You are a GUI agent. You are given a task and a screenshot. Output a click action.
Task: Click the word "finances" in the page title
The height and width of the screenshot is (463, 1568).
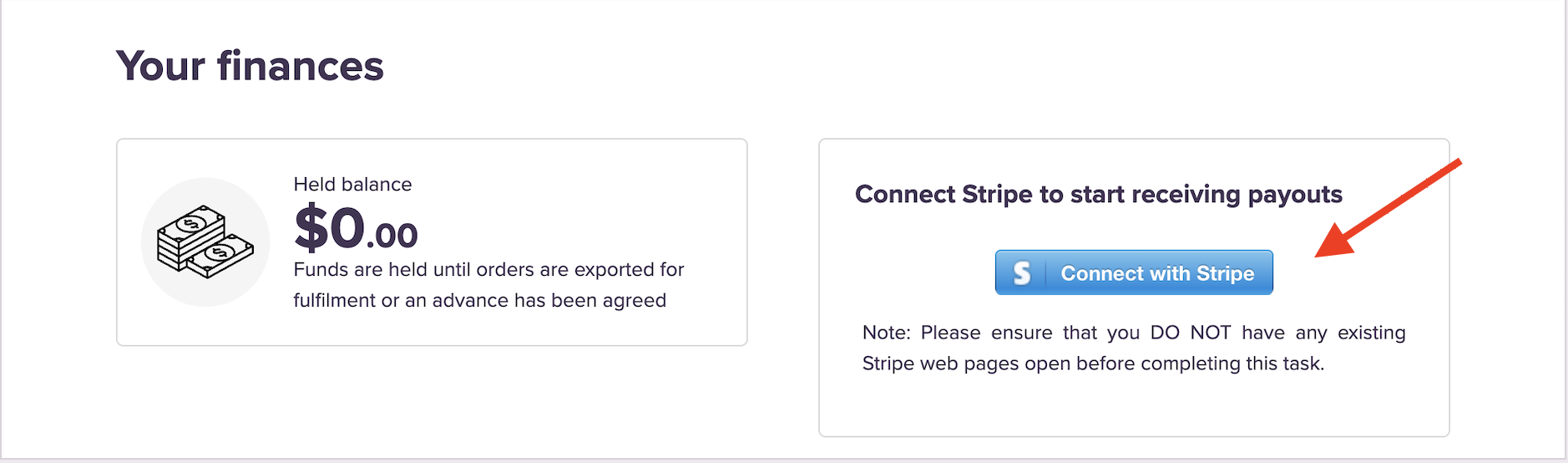301,66
